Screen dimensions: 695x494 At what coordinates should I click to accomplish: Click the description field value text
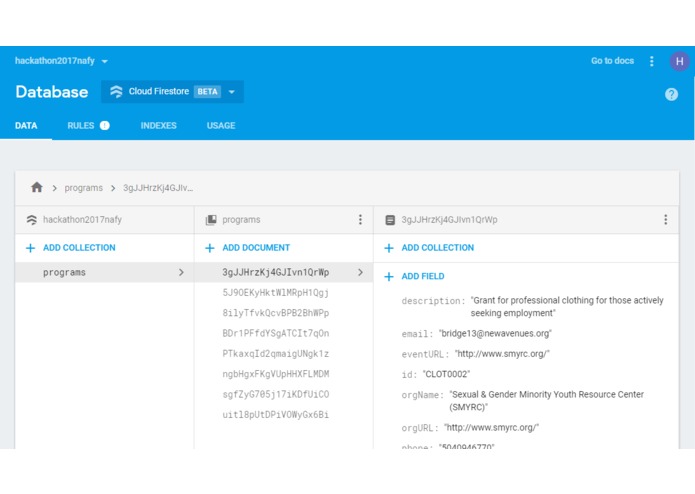[x=567, y=307]
